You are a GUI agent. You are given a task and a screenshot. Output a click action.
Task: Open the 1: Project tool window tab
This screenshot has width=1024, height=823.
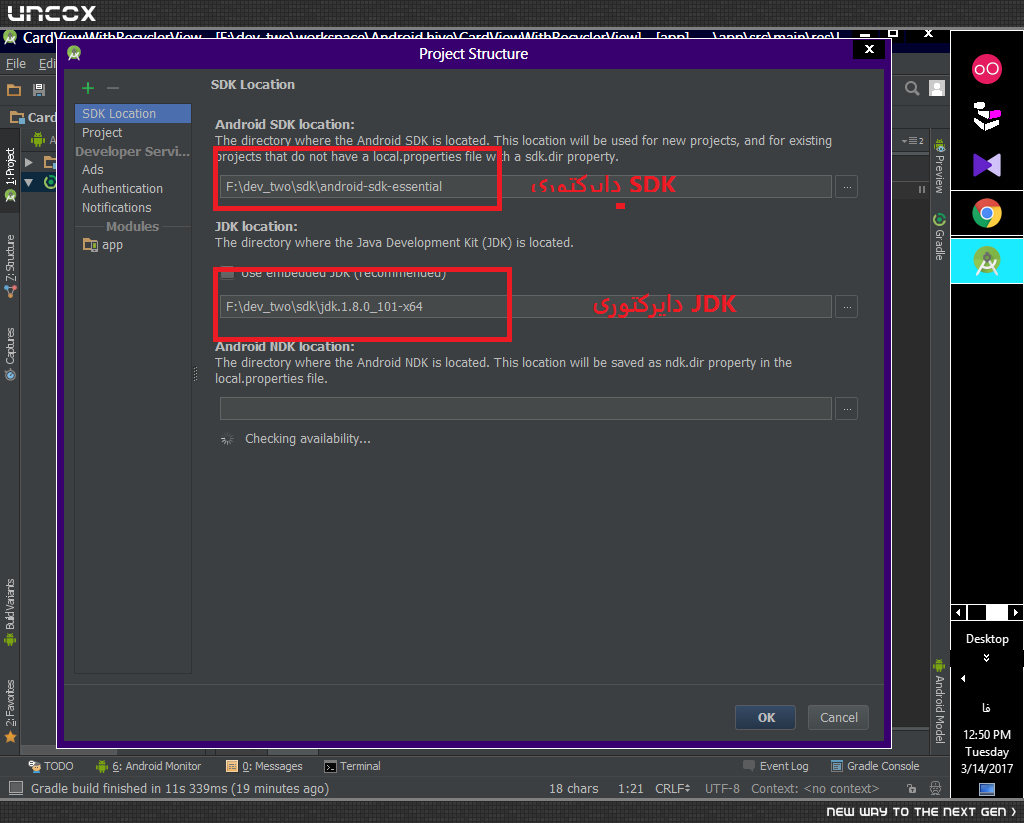(10, 174)
